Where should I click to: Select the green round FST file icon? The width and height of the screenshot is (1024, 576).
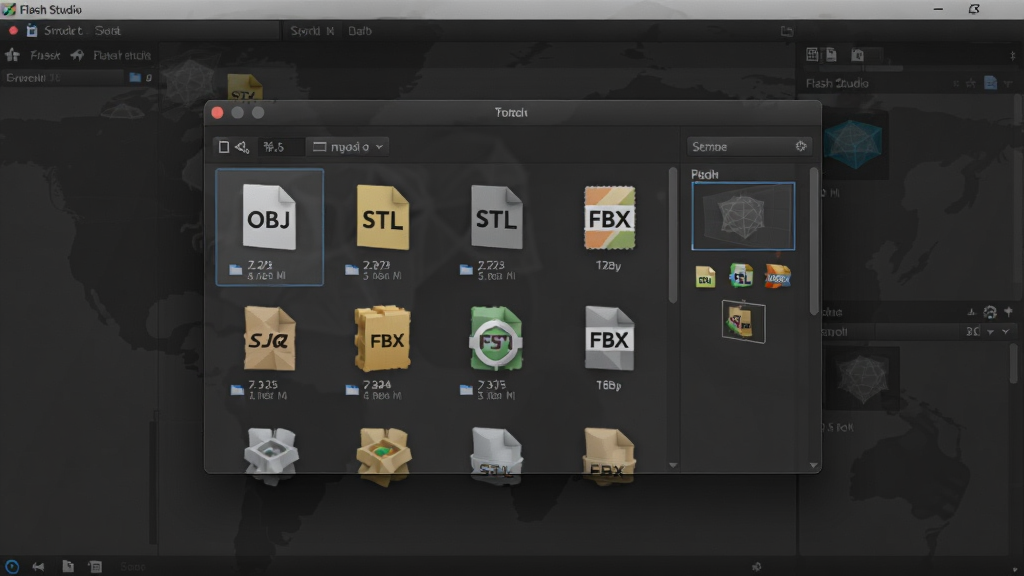pyautogui.click(x=496, y=338)
